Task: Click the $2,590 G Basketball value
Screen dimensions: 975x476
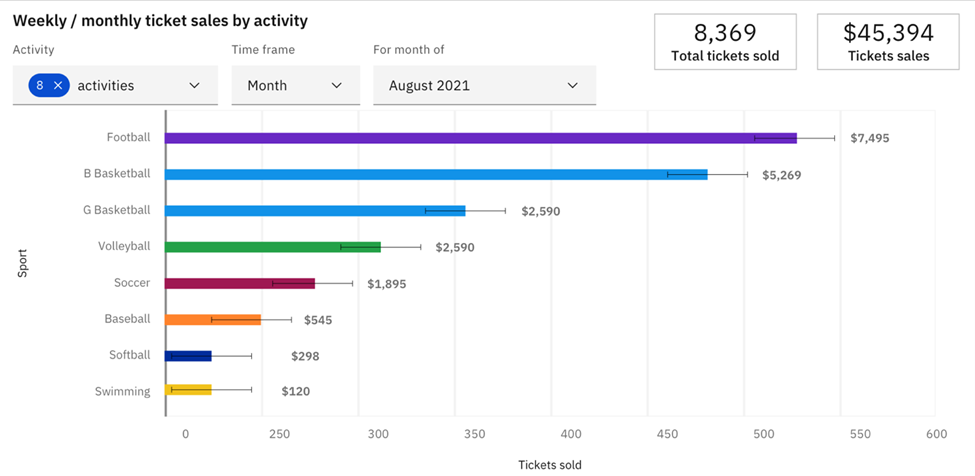Action: [x=541, y=211]
